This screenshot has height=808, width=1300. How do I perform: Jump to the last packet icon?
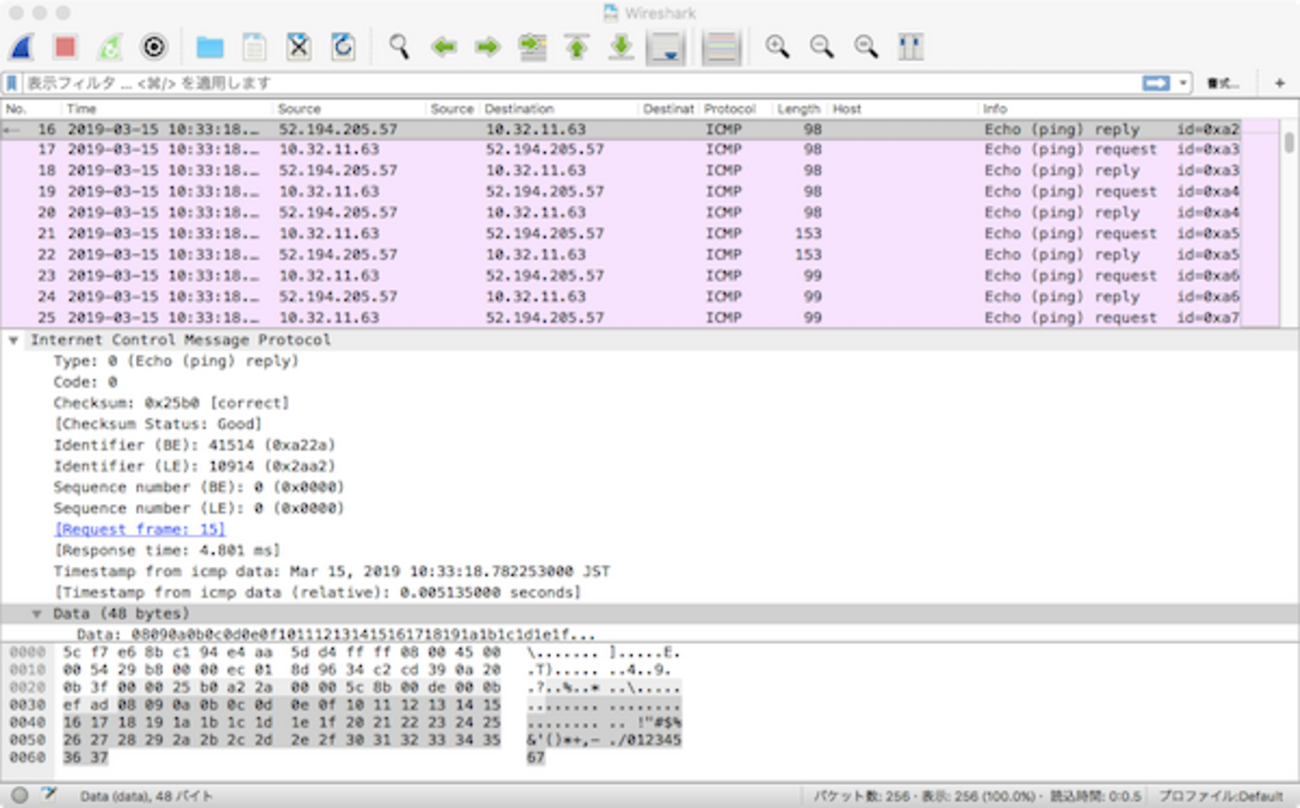(621, 47)
